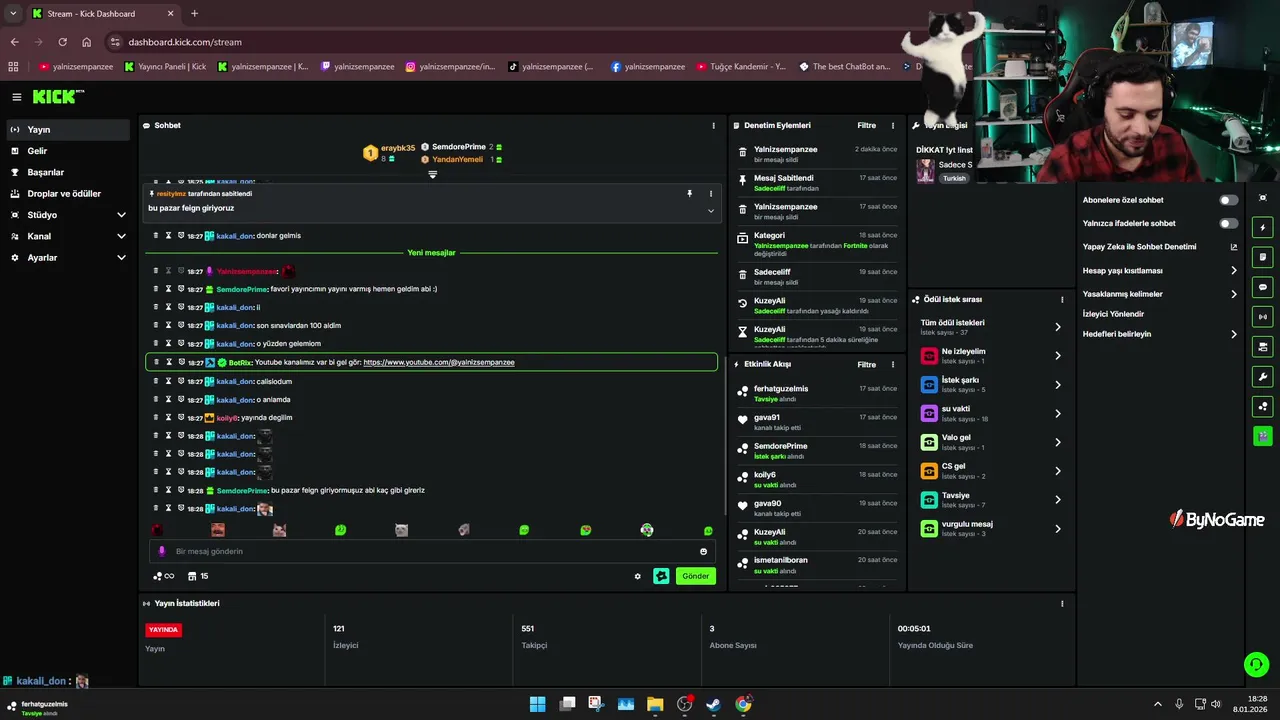Select Yayın in left navigation
This screenshot has height=720, width=1280.
(66, 130)
